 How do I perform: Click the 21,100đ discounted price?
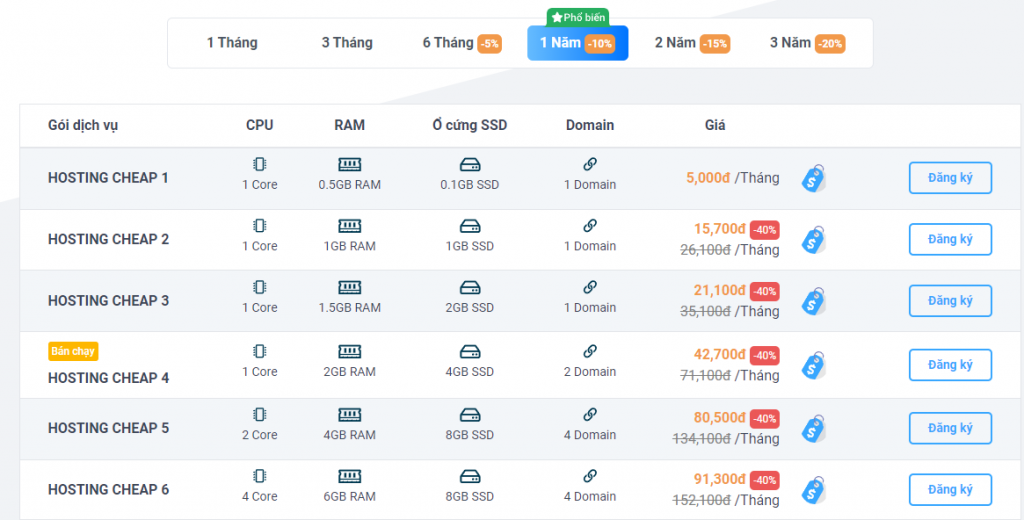(720, 290)
